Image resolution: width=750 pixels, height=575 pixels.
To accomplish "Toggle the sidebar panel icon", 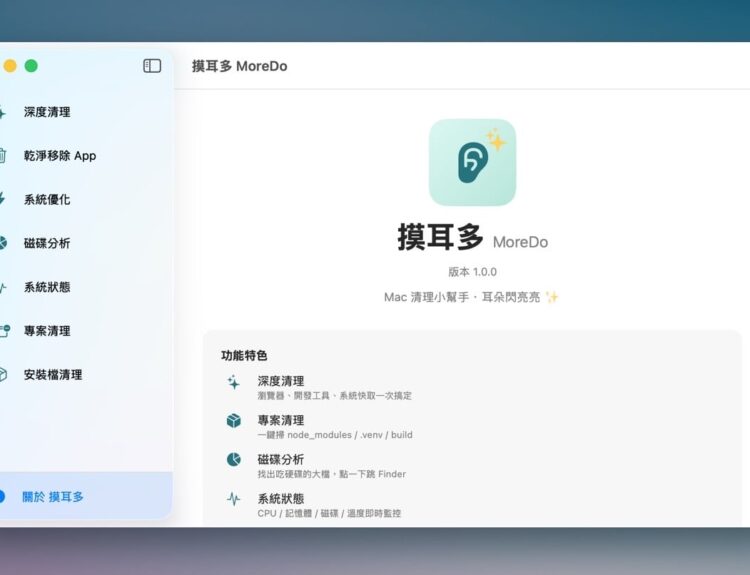I will click(152, 66).
